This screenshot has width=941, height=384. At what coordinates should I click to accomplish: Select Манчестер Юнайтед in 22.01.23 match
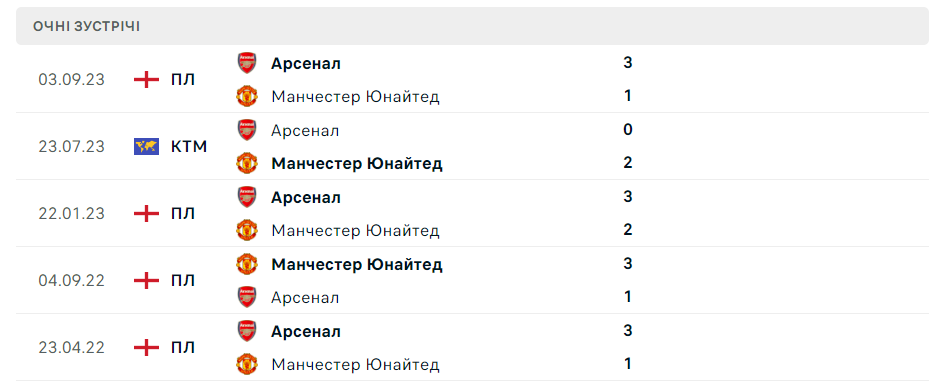[355, 230]
